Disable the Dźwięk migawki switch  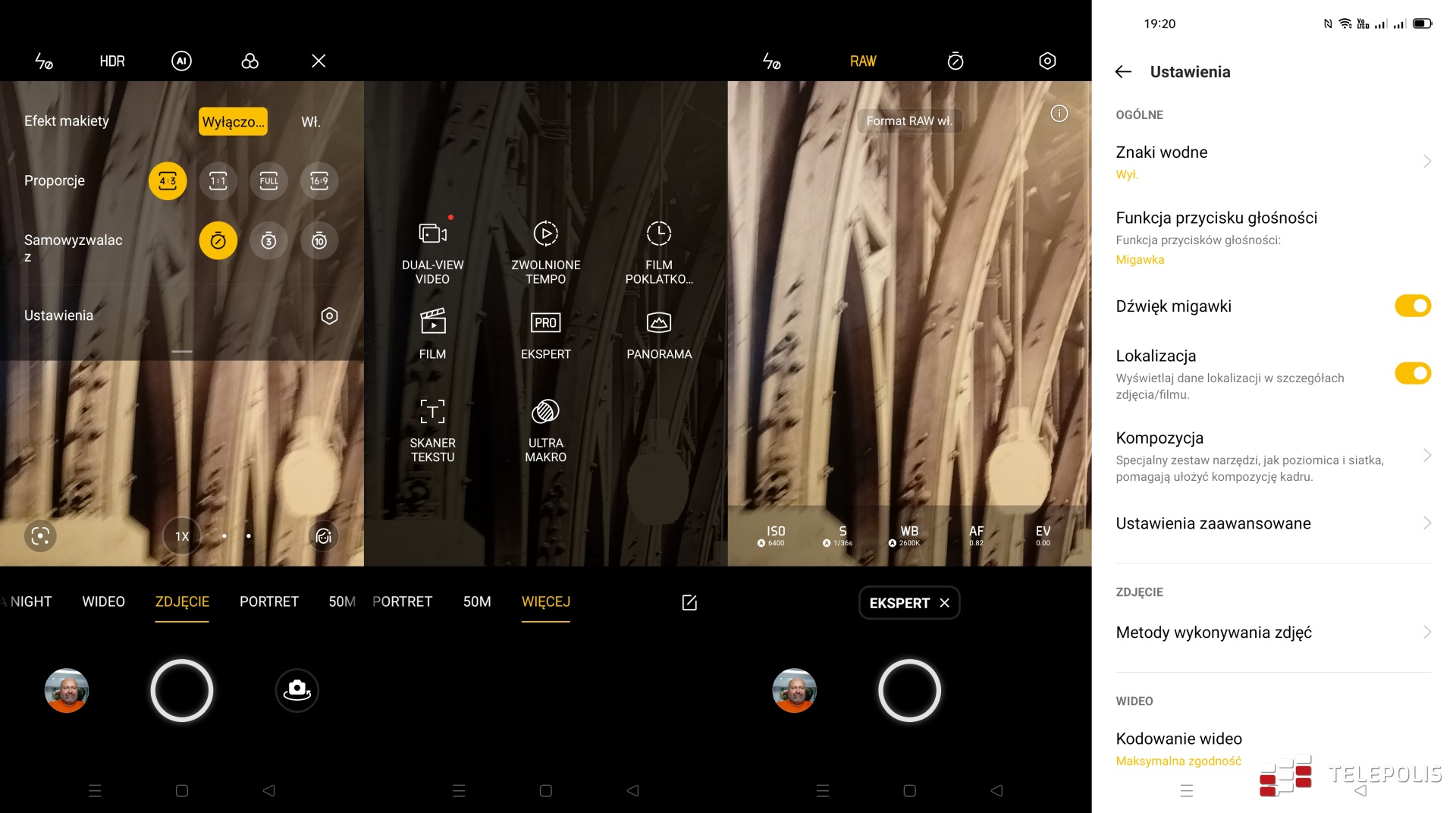[x=1412, y=306]
